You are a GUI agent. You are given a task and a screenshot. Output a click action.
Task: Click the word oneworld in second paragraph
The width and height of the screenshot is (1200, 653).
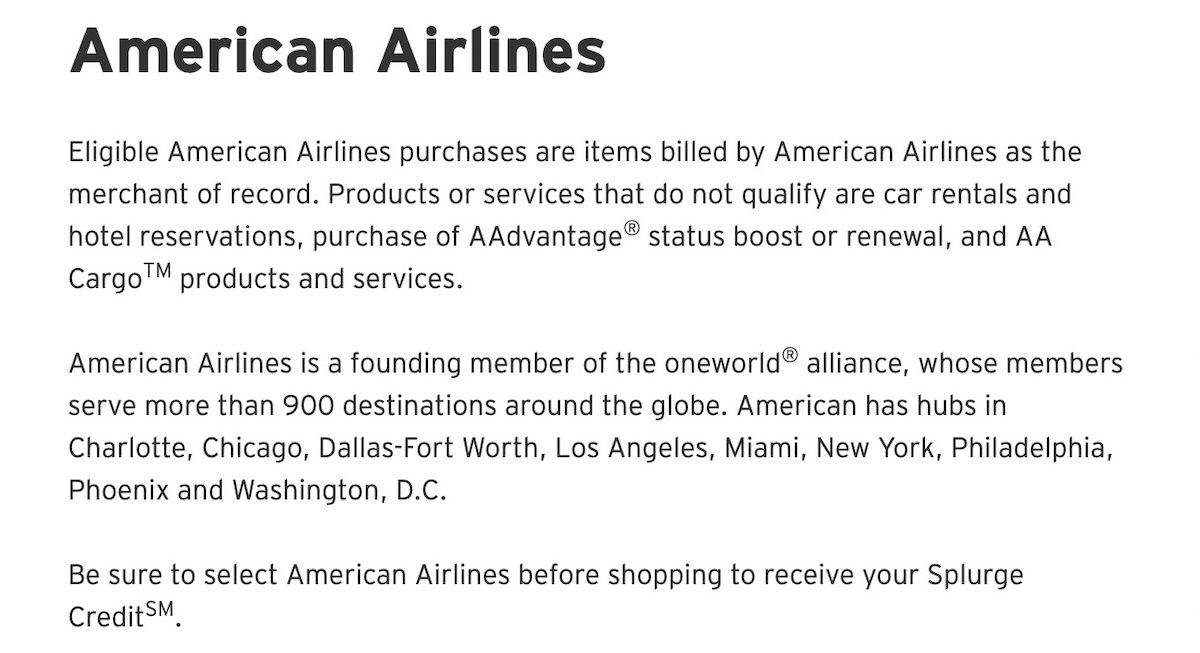pyautogui.click(x=722, y=364)
